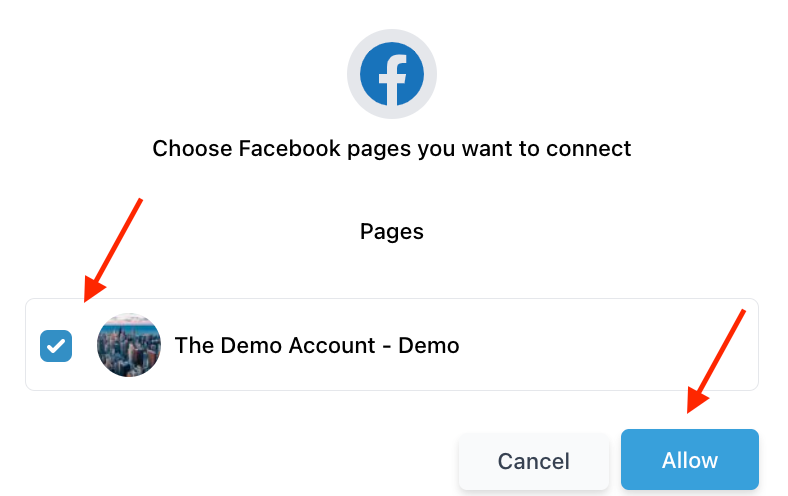Toggle the blue checkmark box for demo page
This screenshot has width=788, height=496.
[56, 346]
